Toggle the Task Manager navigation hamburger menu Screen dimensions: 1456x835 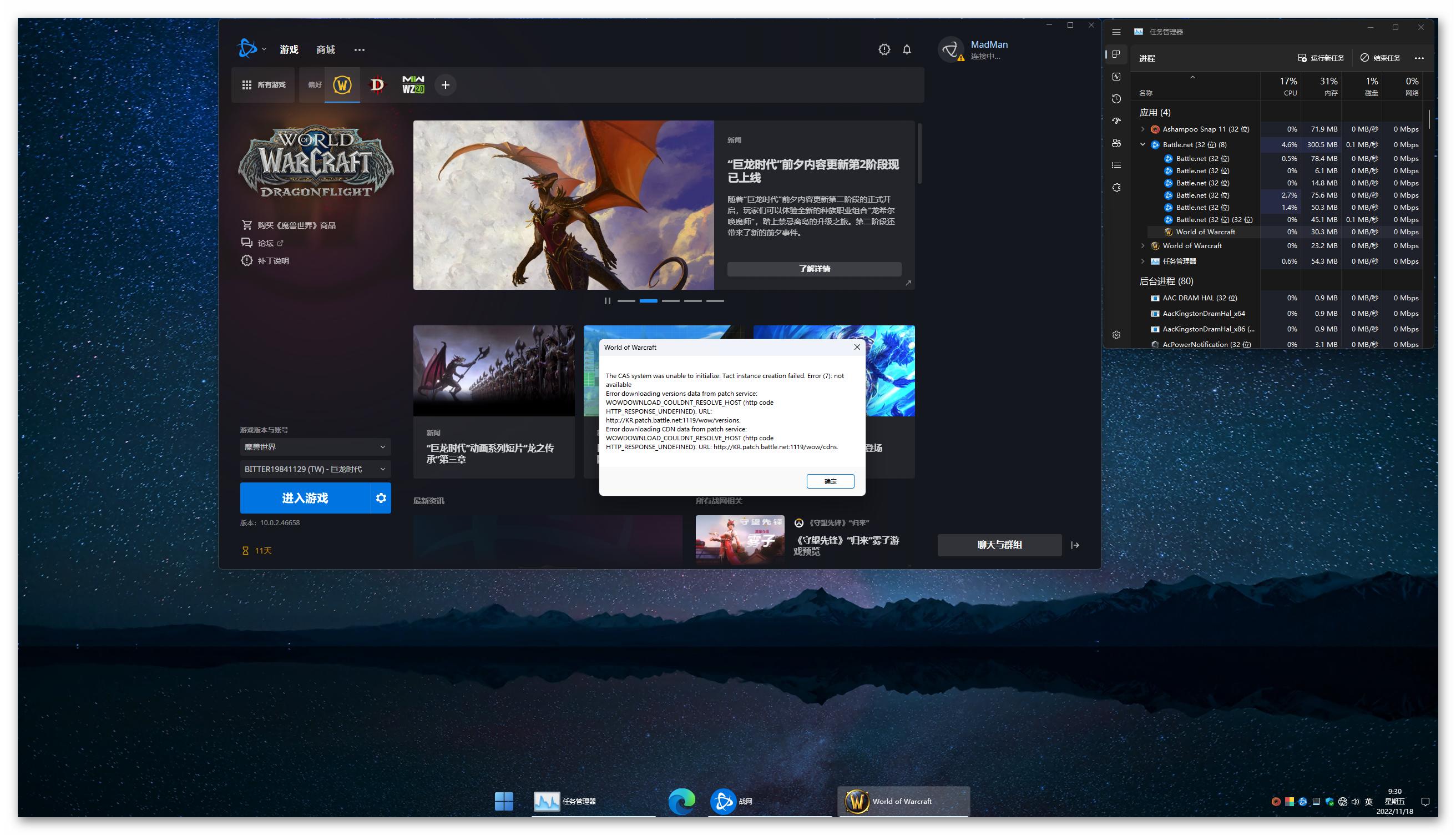(x=1116, y=32)
